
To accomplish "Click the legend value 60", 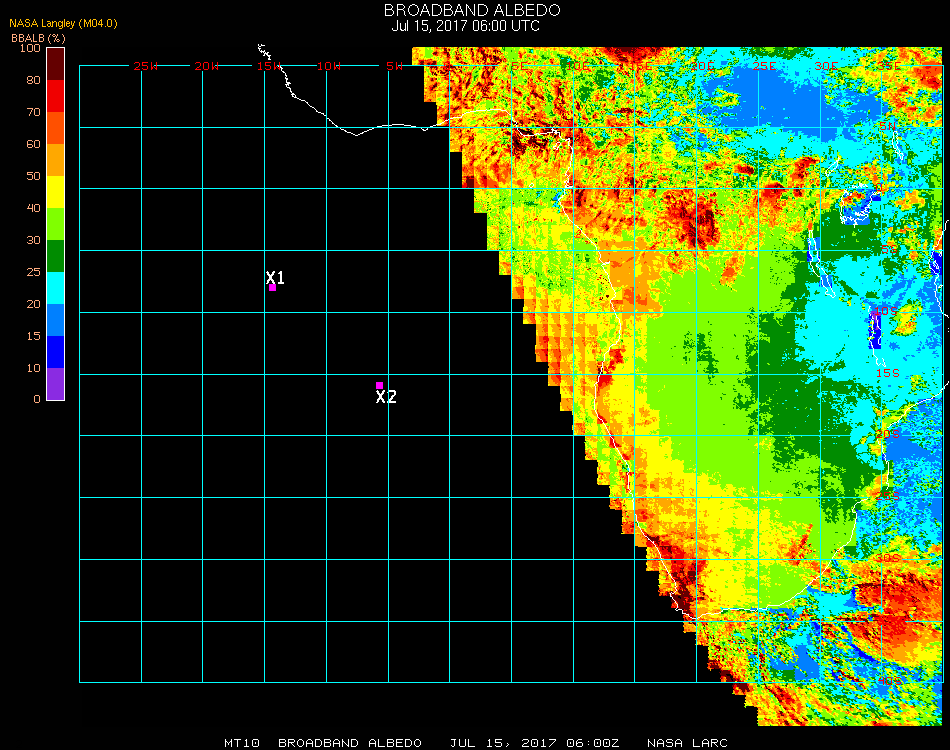I will click(33, 144).
